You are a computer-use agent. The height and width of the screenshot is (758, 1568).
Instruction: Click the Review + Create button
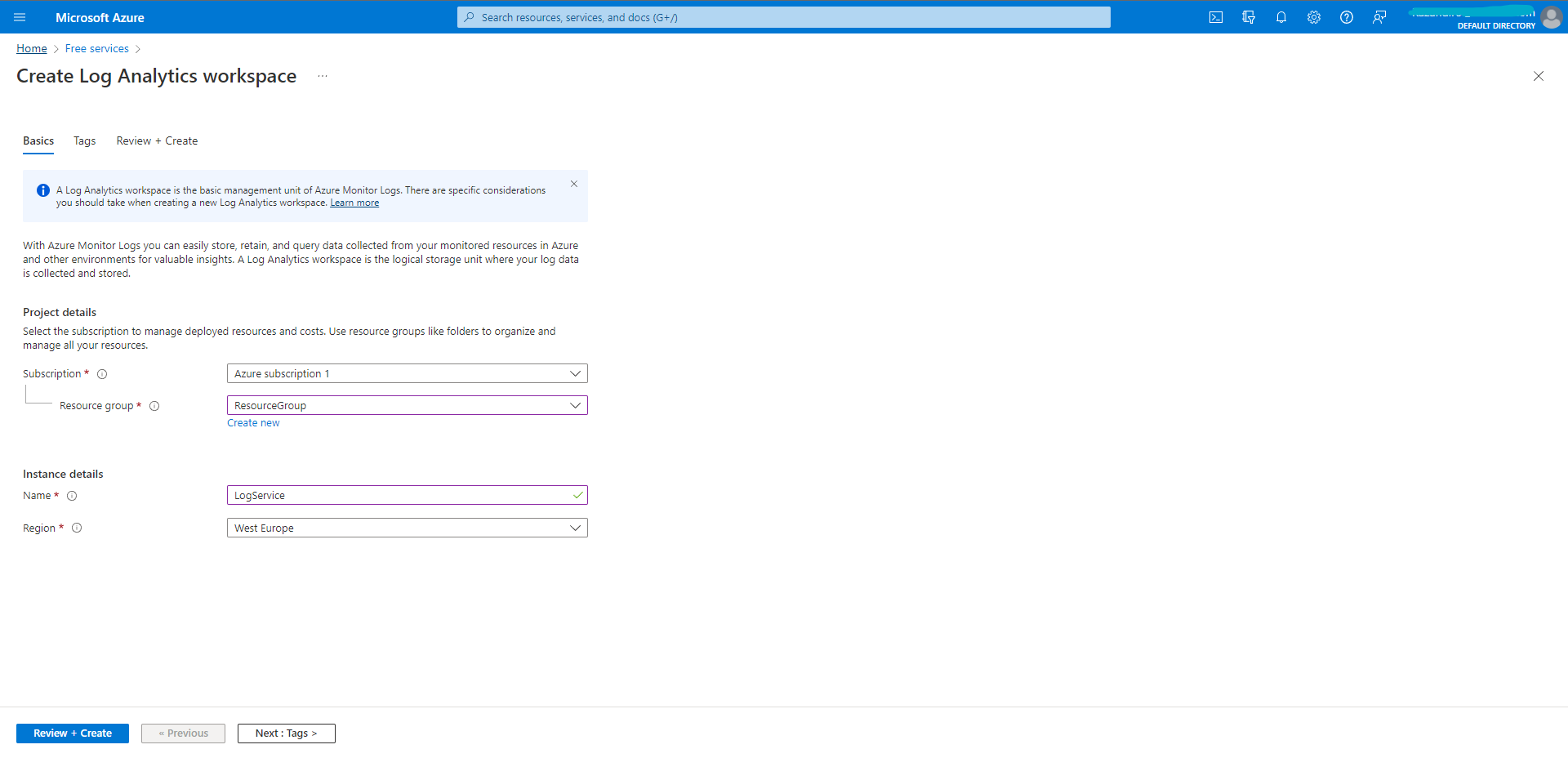[x=72, y=733]
